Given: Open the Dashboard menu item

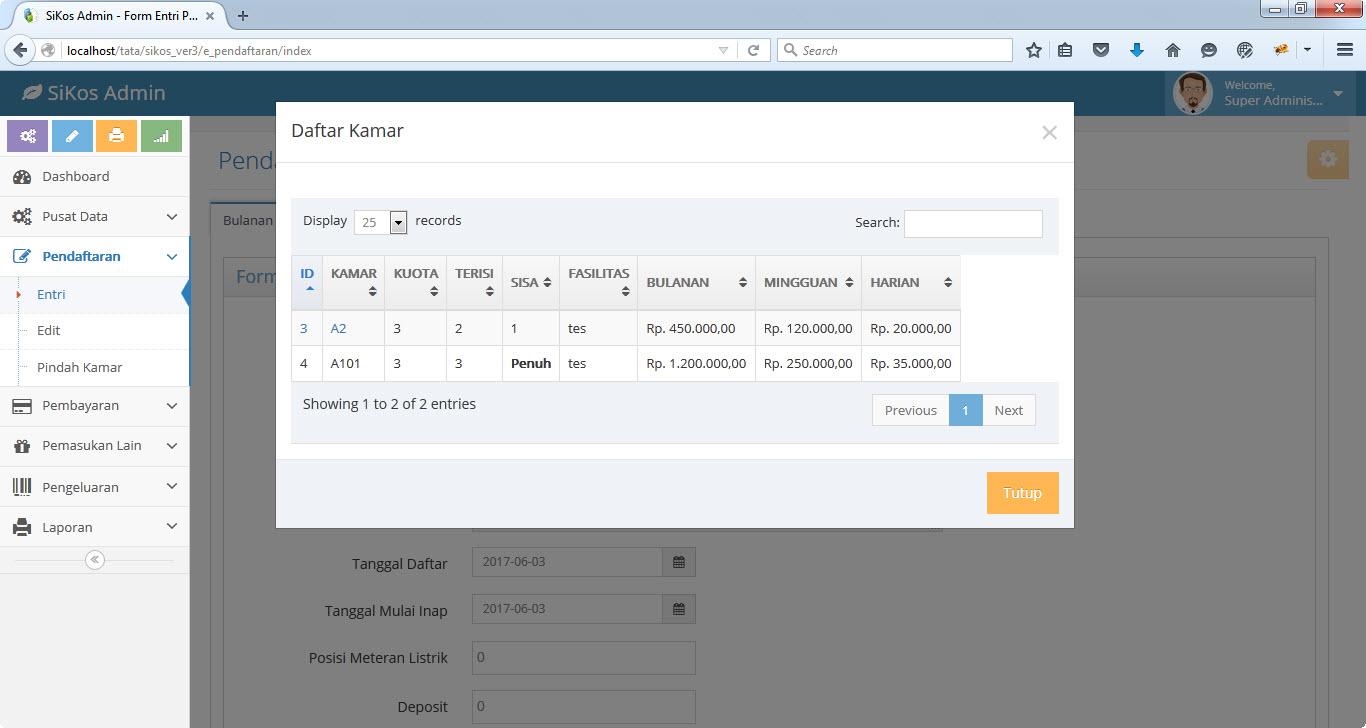Looking at the screenshot, I should point(95,176).
